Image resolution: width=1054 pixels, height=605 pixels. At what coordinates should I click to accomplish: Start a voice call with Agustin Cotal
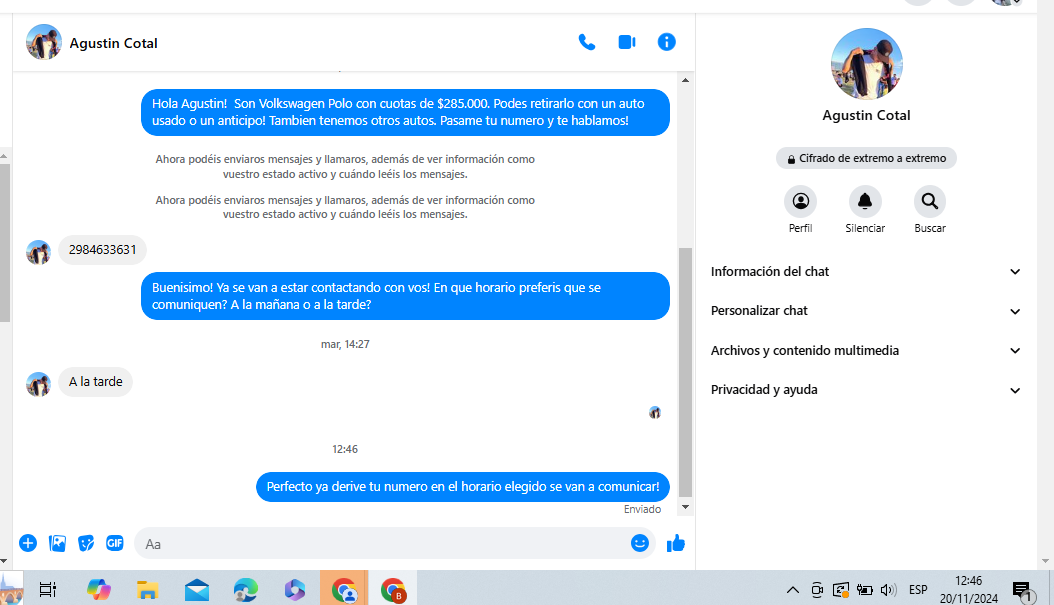tap(587, 42)
